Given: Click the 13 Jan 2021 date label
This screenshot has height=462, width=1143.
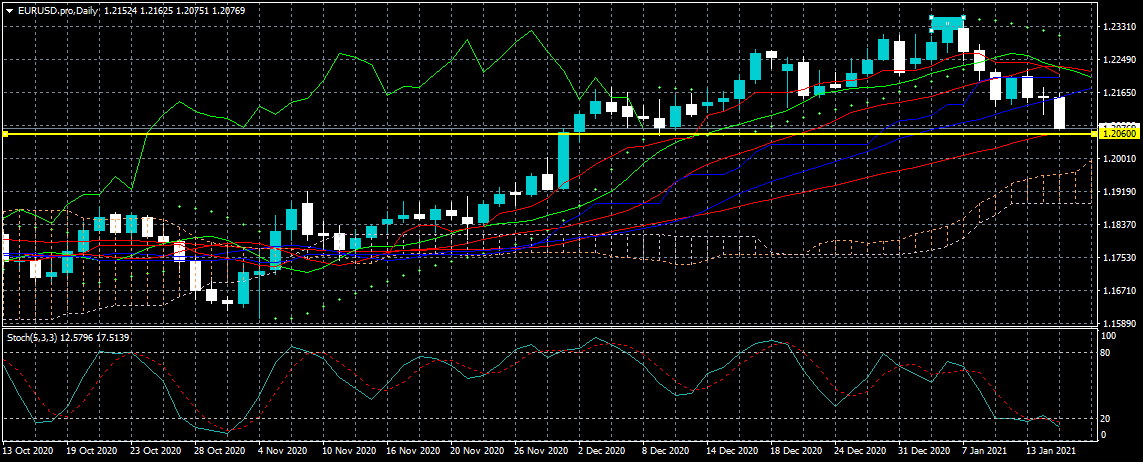Looking at the screenshot, I should pos(1050,452).
